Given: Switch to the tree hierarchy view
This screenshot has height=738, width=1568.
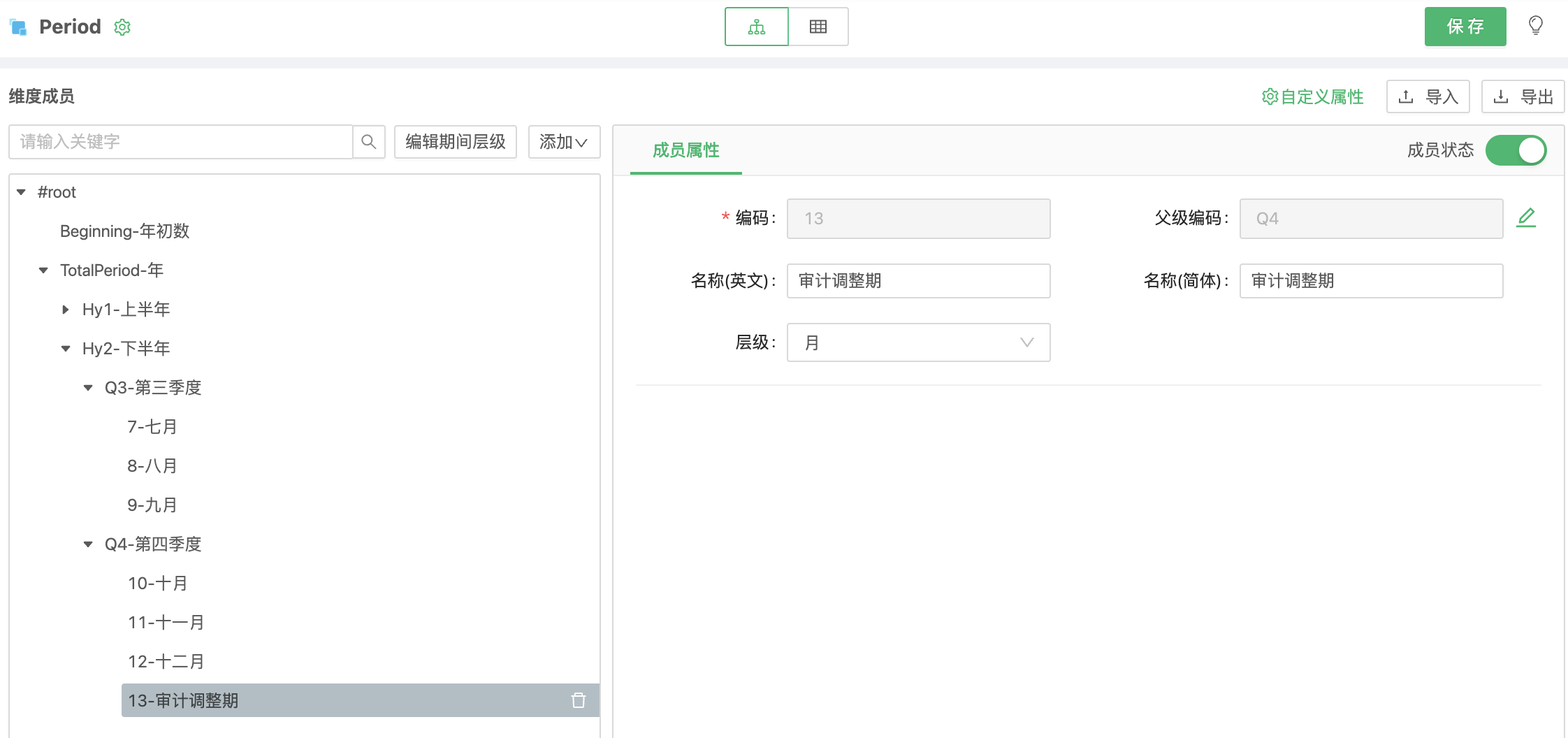Looking at the screenshot, I should 756,27.
